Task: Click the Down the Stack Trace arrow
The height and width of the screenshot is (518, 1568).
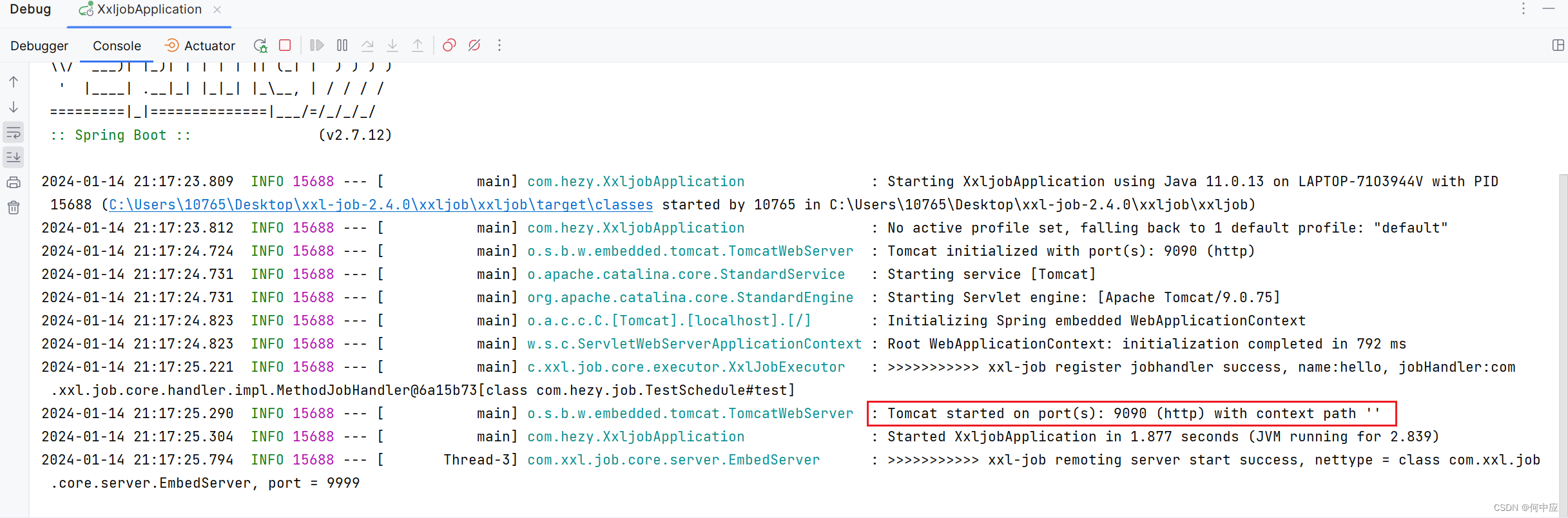Action: (x=14, y=107)
